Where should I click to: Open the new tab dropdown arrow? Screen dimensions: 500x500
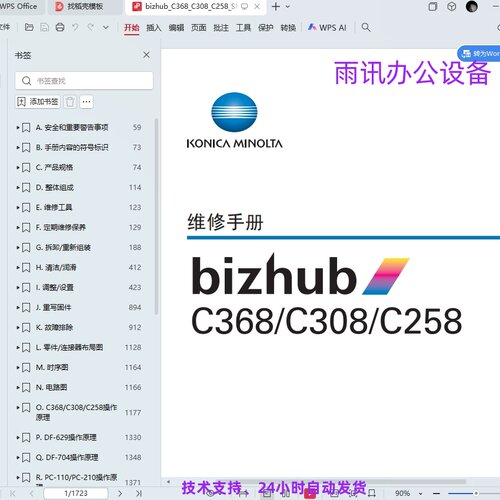click(288, 7)
